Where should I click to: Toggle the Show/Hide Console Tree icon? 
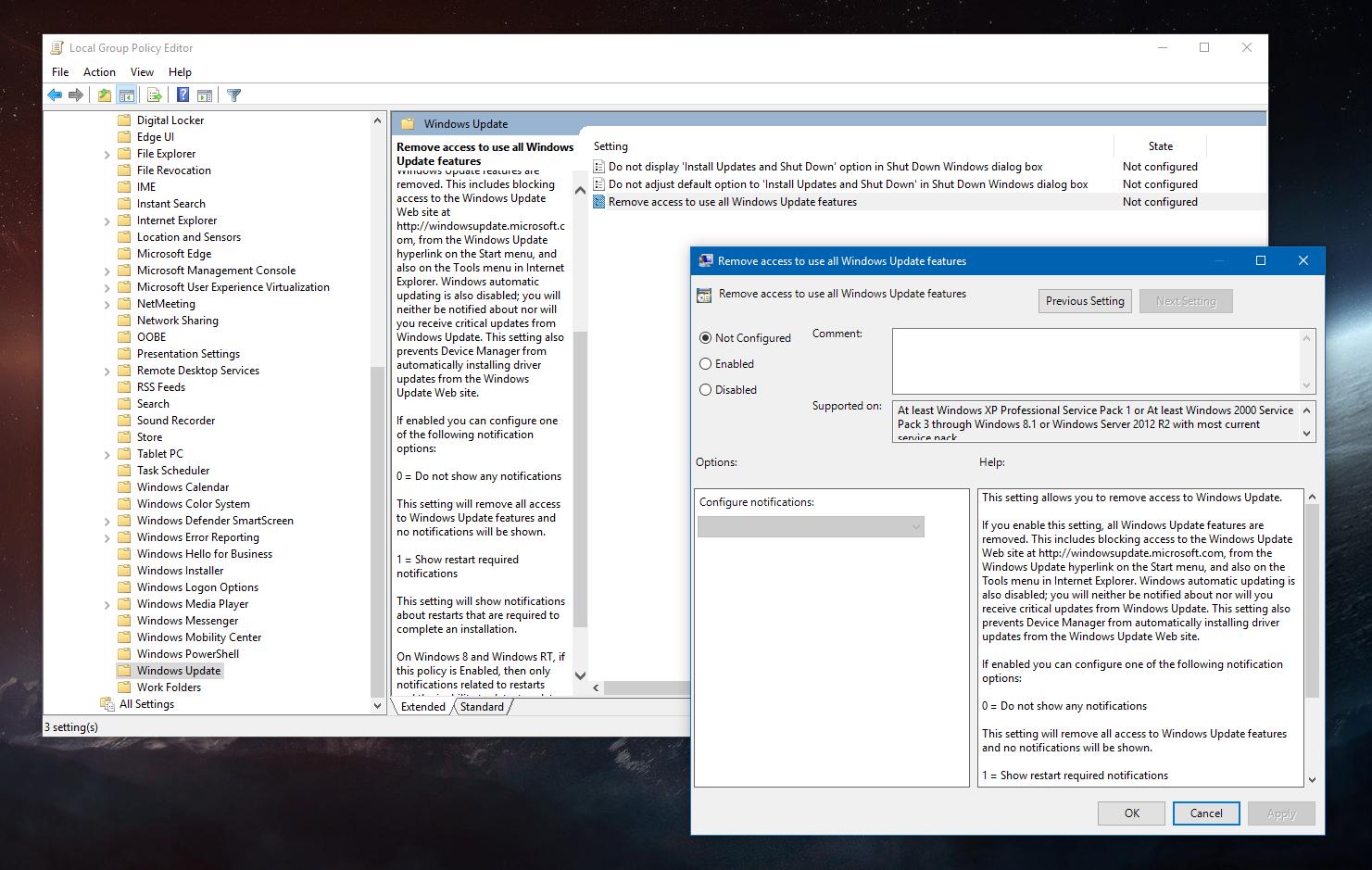pyautogui.click(x=127, y=95)
